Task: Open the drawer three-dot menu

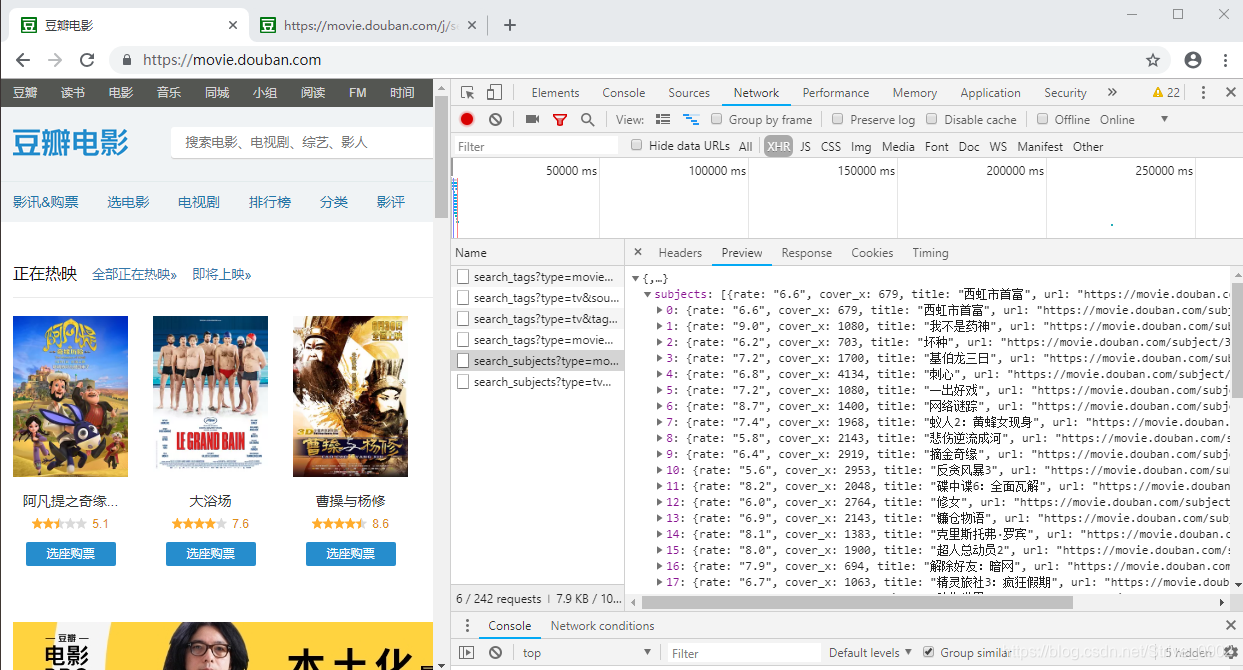Action: point(467,625)
